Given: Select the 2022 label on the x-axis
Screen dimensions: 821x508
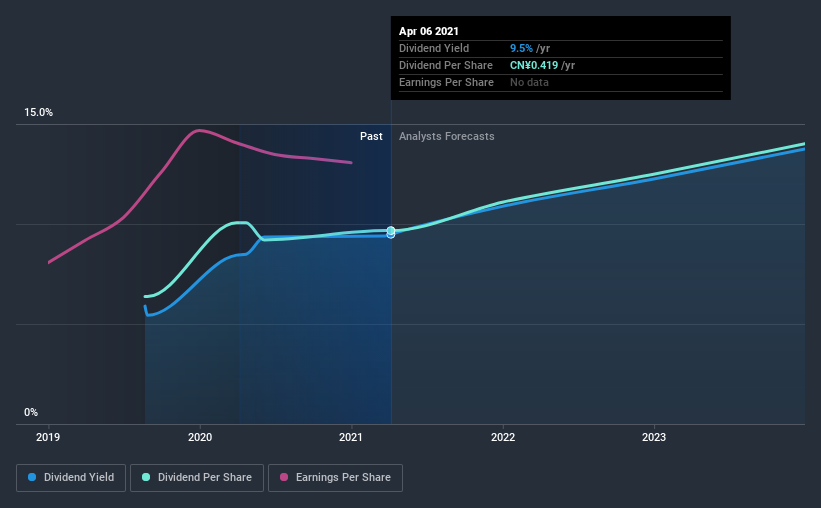Looking at the screenshot, I should click(503, 437).
